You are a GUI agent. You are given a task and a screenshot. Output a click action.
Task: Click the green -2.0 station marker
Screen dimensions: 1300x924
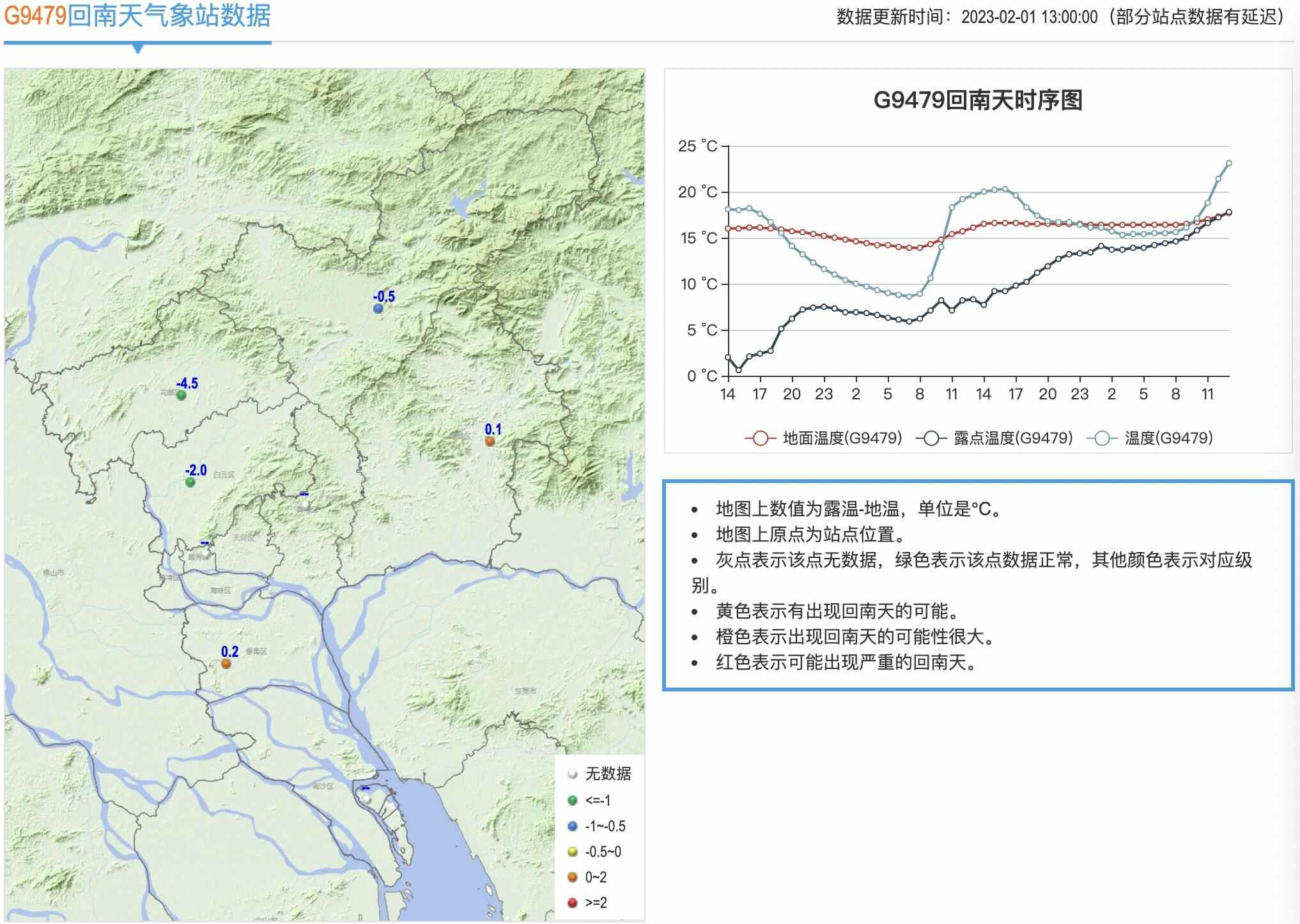[190, 482]
